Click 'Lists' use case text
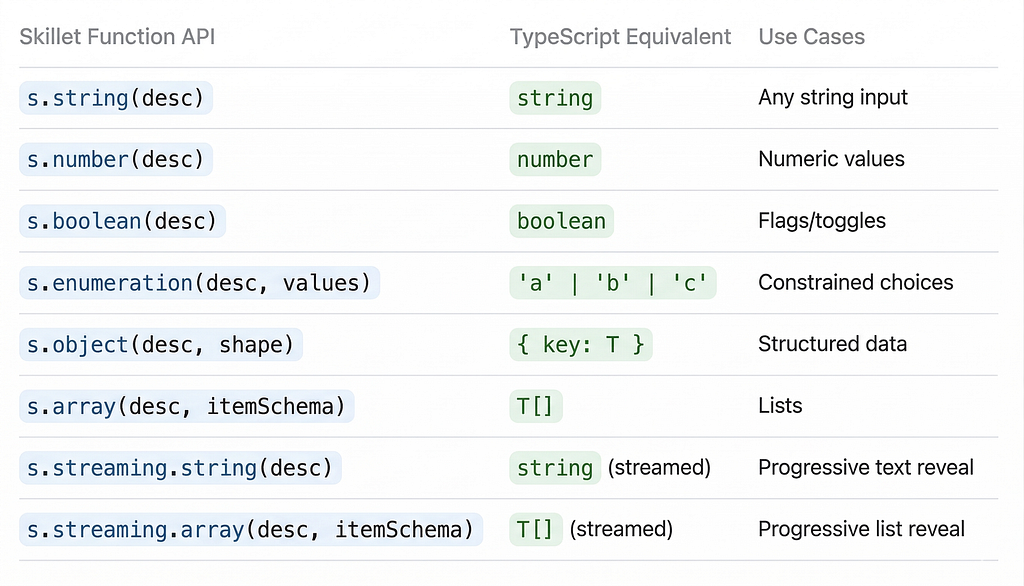This screenshot has width=1024, height=586. (780, 406)
